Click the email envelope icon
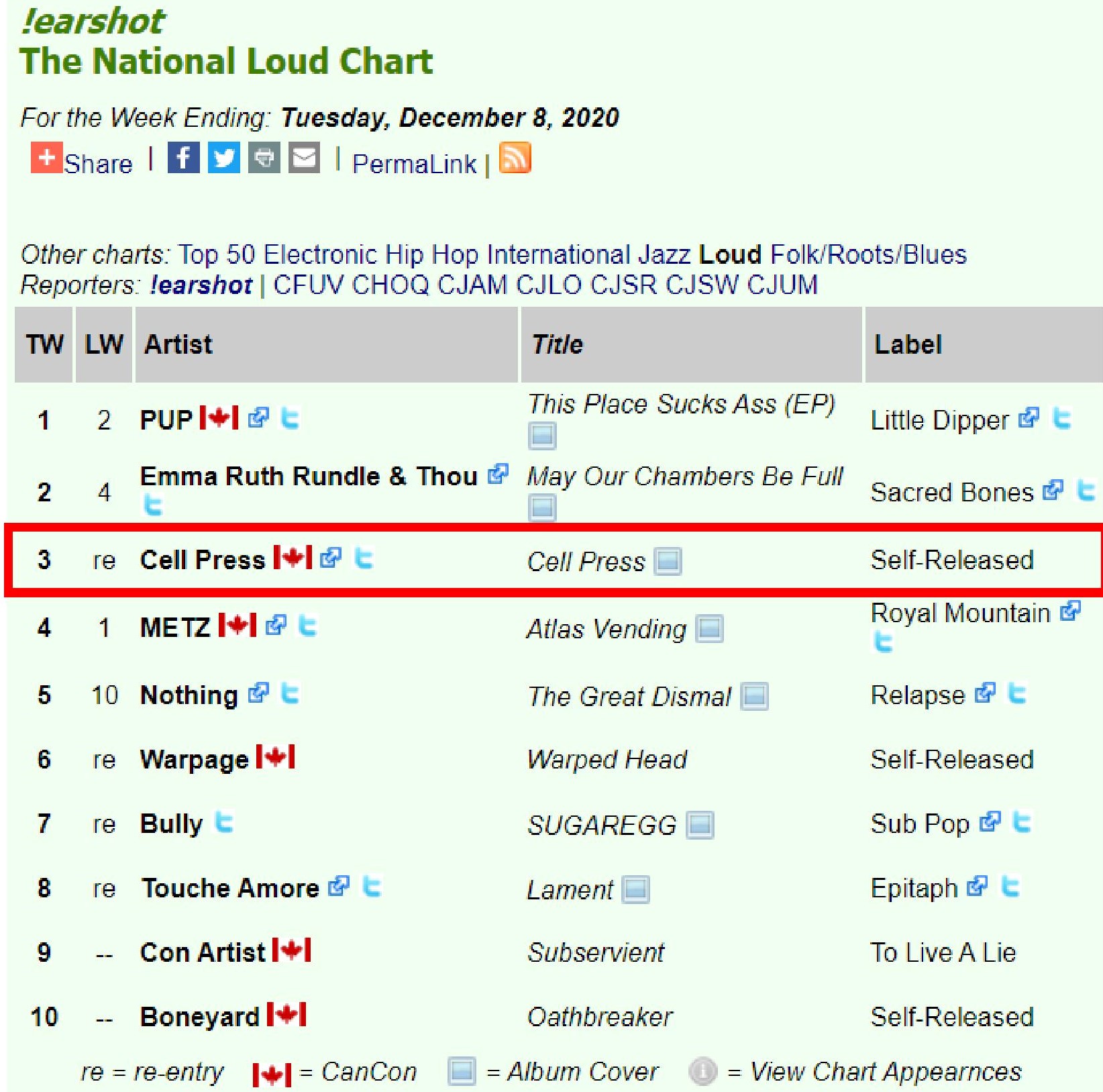1103x1092 pixels. 305,158
